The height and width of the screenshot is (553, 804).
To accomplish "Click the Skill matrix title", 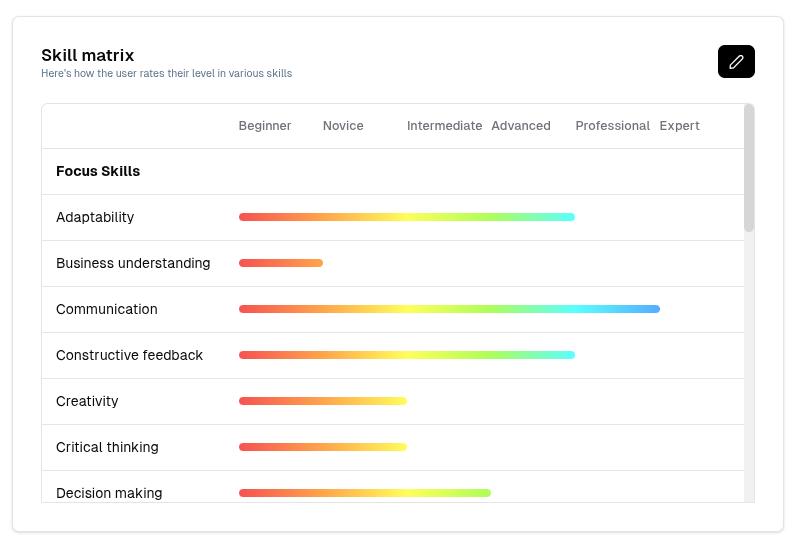I will coord(88,55).
